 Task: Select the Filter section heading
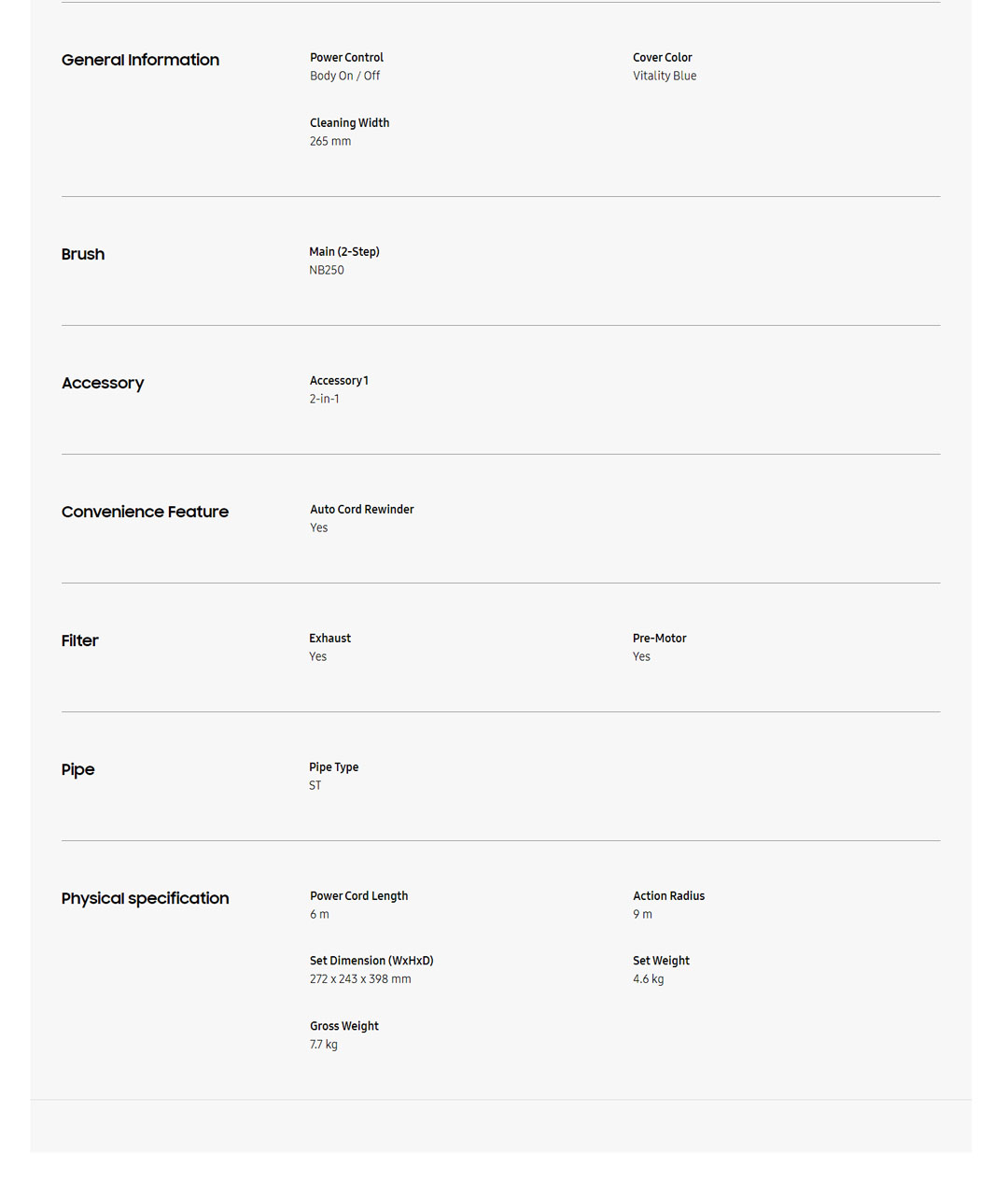[79, 640]
